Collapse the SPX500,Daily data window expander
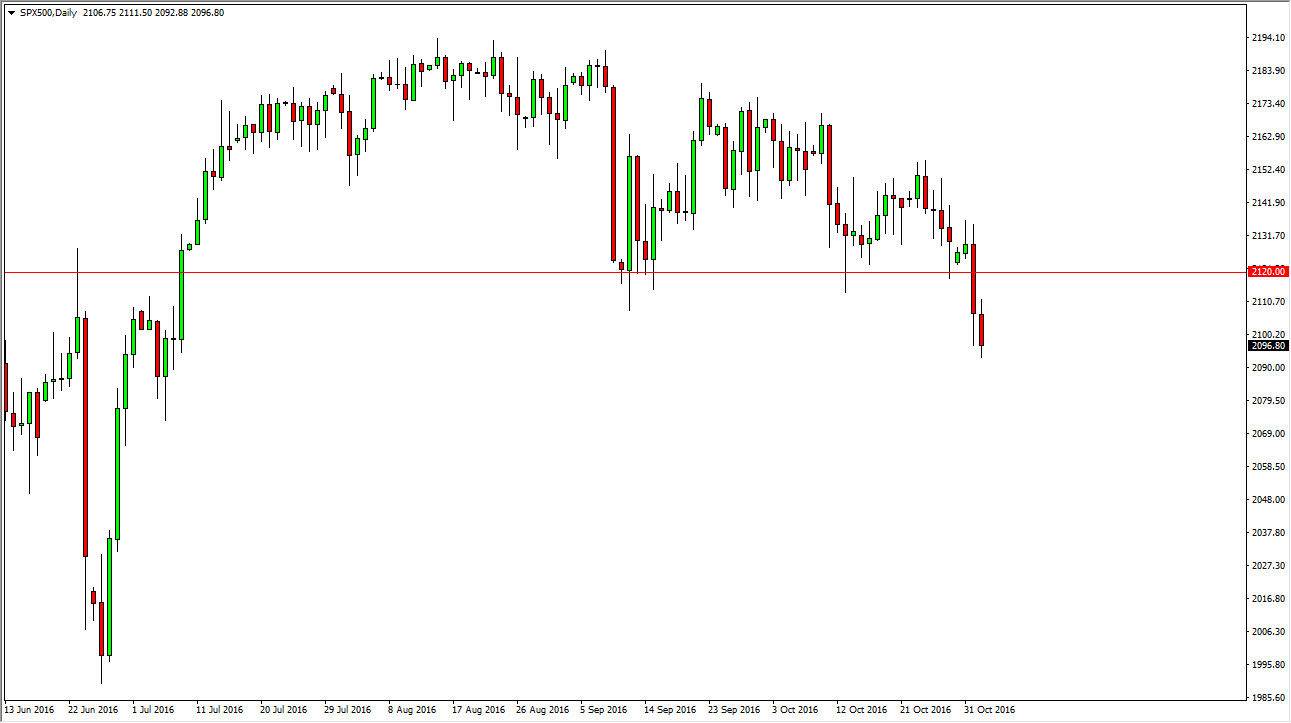This screenshot has width=1291, height=723. point(10,12)
